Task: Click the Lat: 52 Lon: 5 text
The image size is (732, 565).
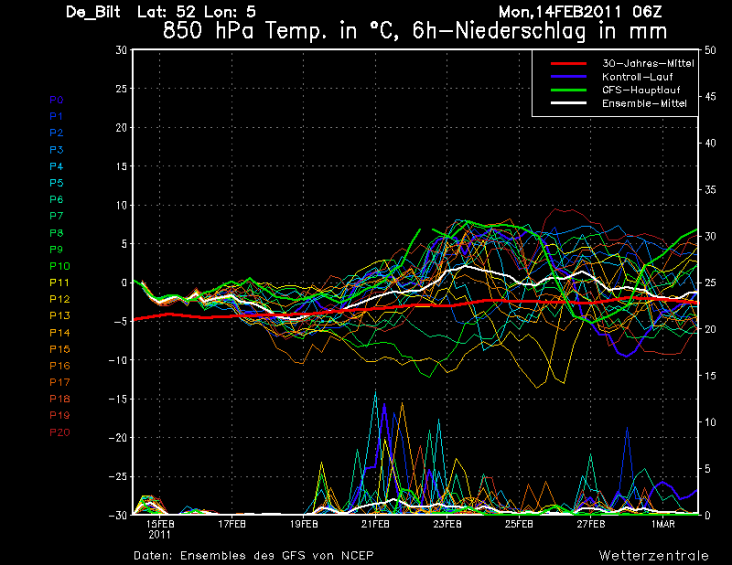Action: tap(196, 12)
